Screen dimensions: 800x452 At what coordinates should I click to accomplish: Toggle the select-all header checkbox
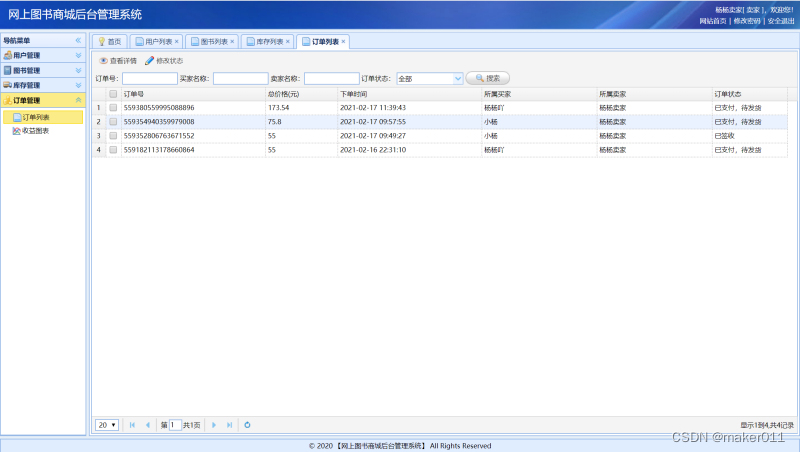tap(113, 94)
